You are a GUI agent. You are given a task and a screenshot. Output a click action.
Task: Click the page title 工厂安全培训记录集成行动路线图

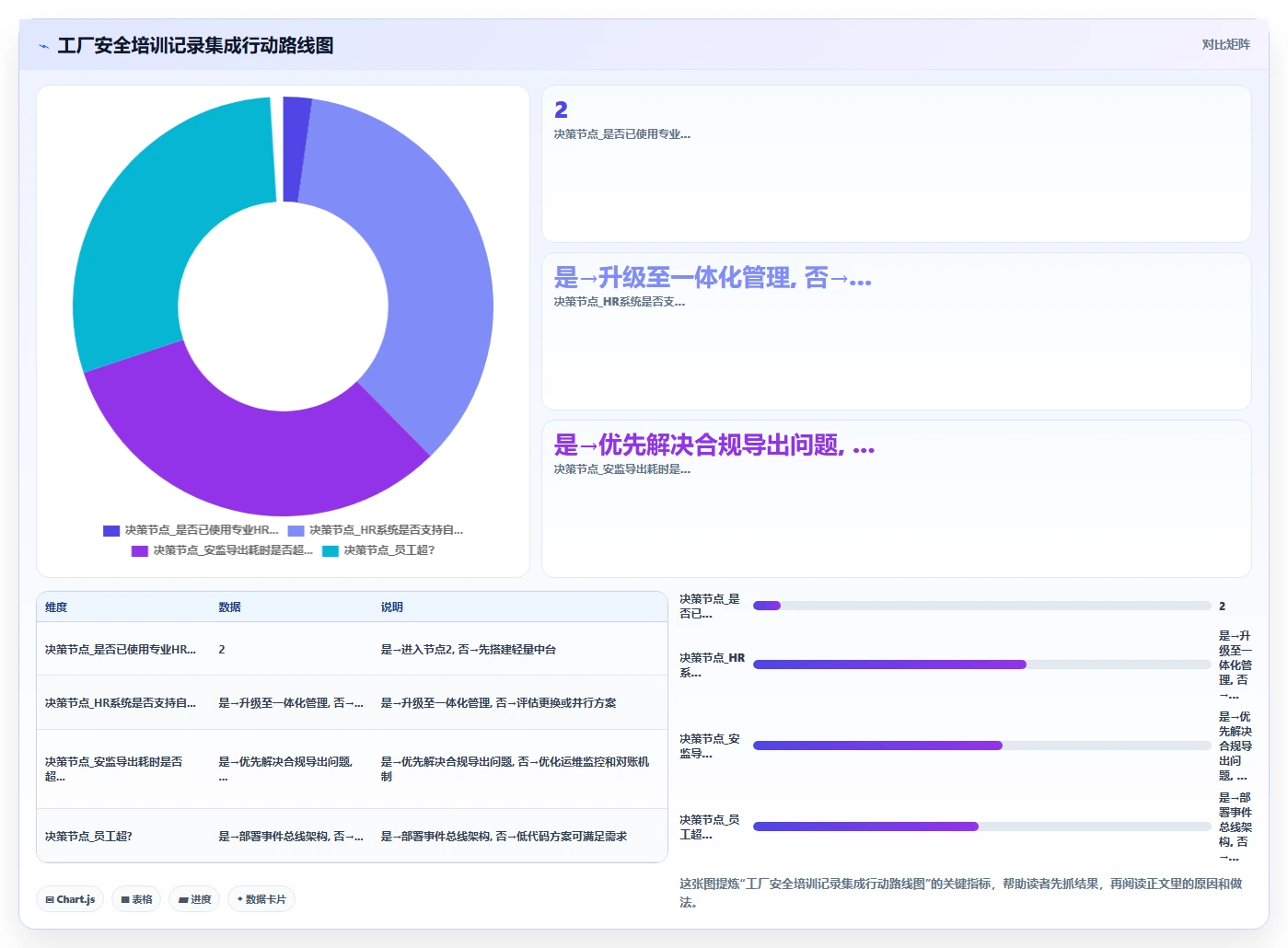(x=195, y=46)
